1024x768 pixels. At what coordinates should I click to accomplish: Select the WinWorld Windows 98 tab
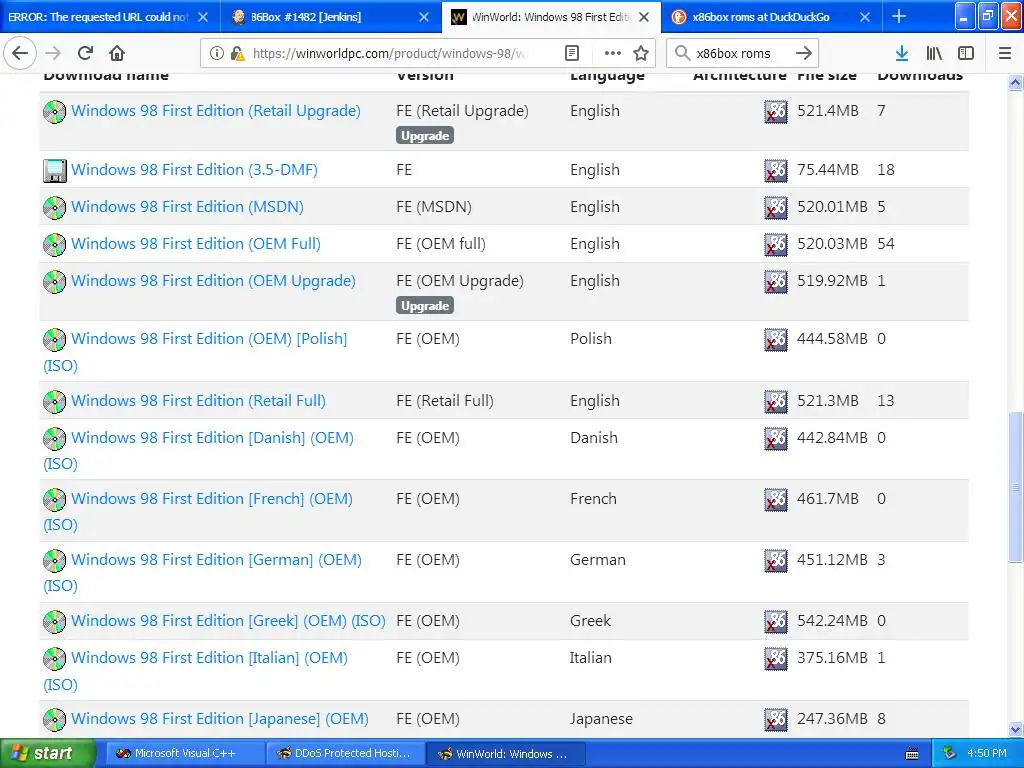[x=551, y=17]
